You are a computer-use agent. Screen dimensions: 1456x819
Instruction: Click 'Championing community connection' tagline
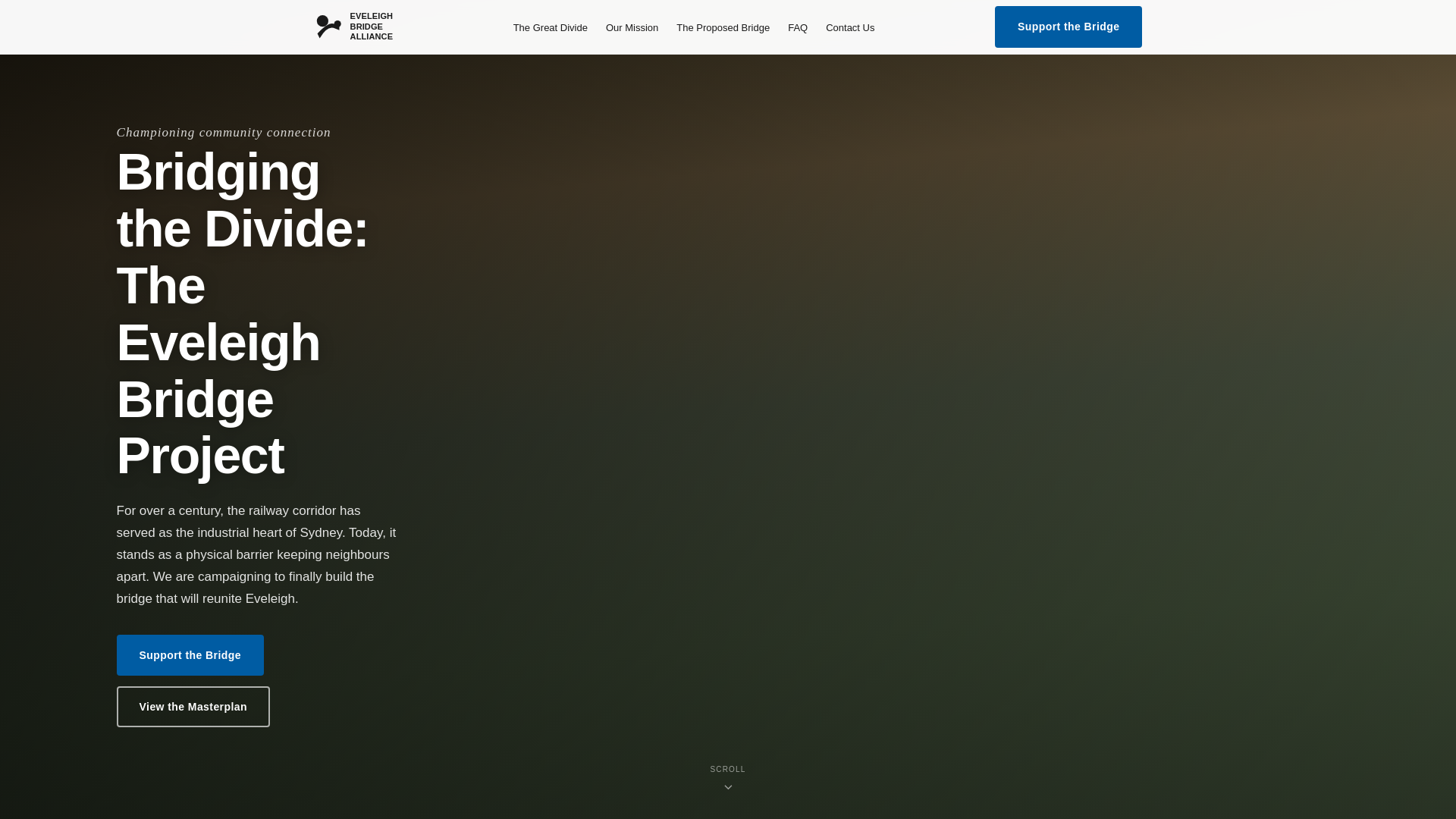click(224, 133)
